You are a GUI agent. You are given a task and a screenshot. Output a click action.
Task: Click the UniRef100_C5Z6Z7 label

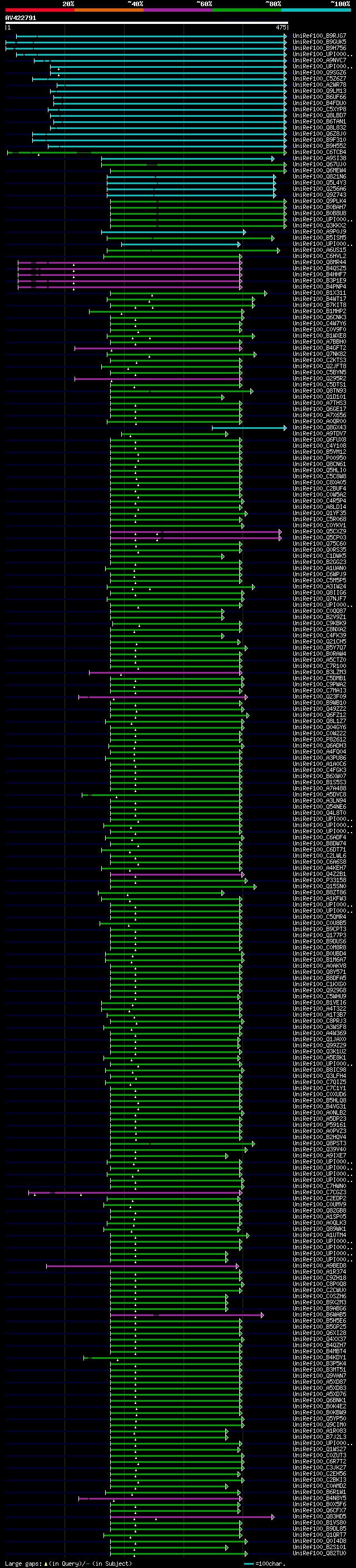[319, 78]
